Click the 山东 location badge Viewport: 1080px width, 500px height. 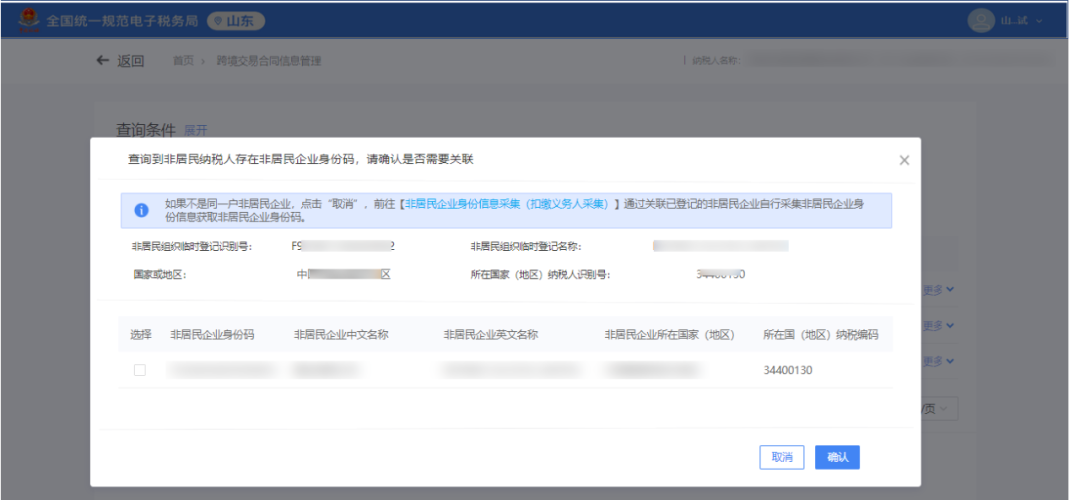point(236,21)
